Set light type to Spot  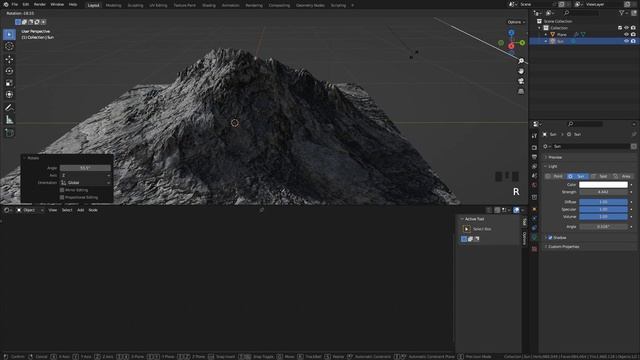[599, 176]
